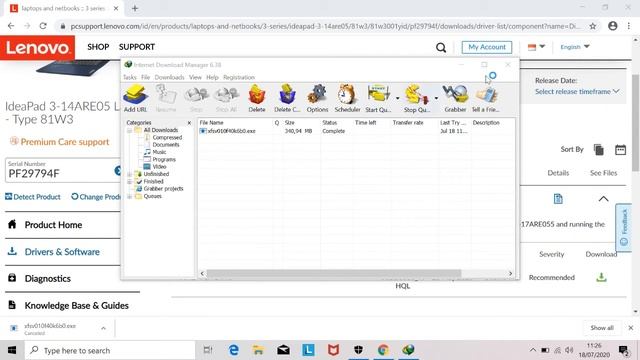Image resolution: width=640 pixels, height=360 pixels.
Task: Click the SUPPORT navigation link
Action: tap(137, 47)
